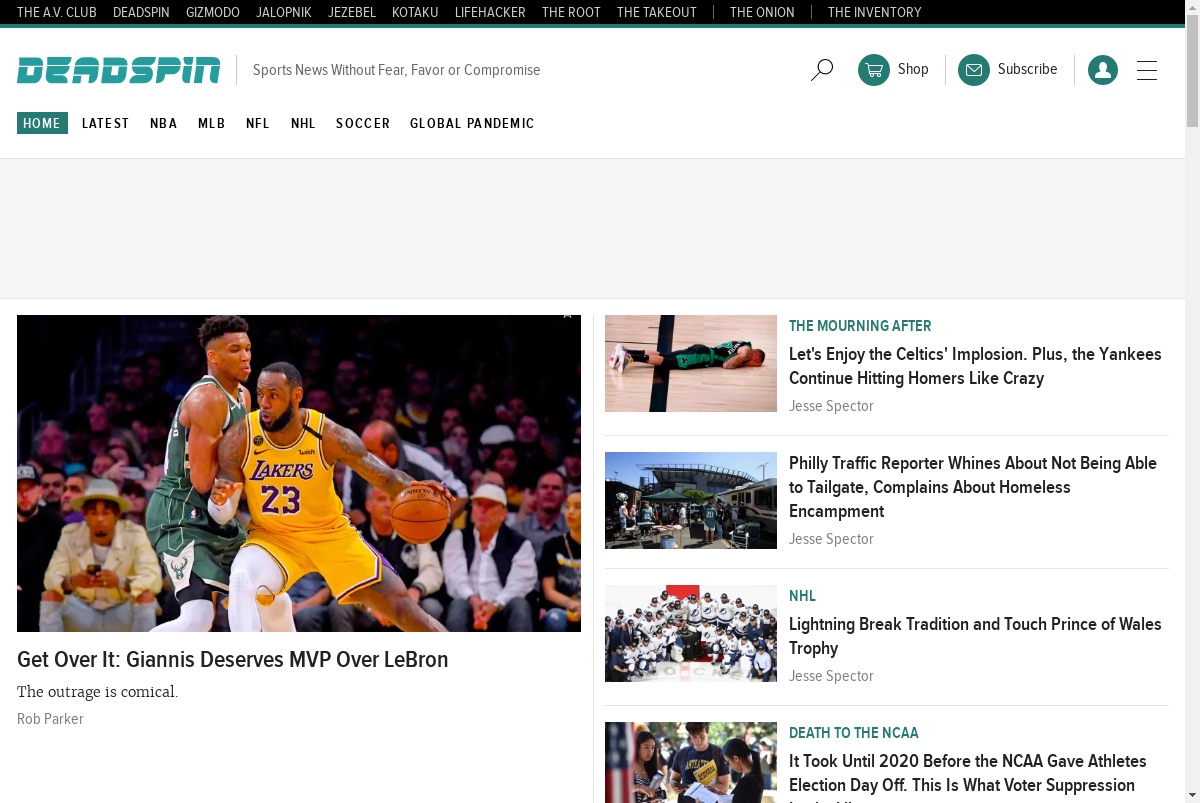Viewport: 1200px width, 803px height.
Task: Click the page vertical scrollbar thumb
Action: [x=1192, y=72]
